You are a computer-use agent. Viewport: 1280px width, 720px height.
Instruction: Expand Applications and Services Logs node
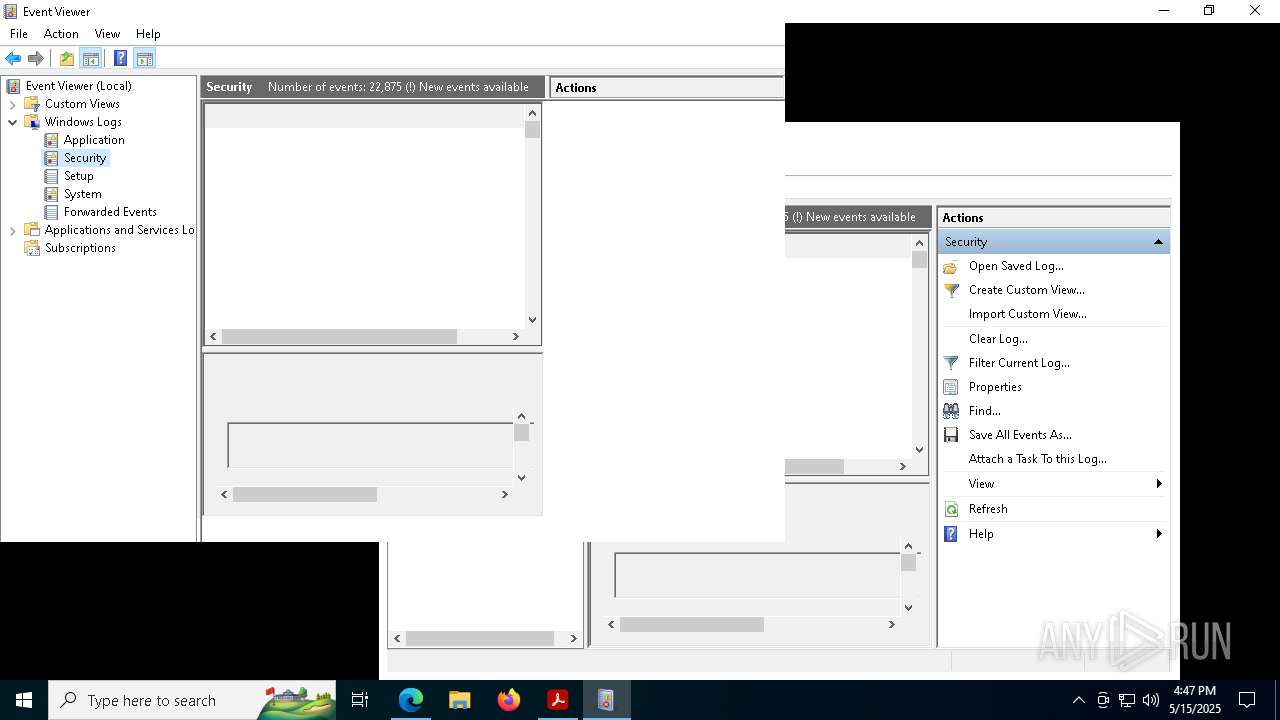[x=13, y=230]
